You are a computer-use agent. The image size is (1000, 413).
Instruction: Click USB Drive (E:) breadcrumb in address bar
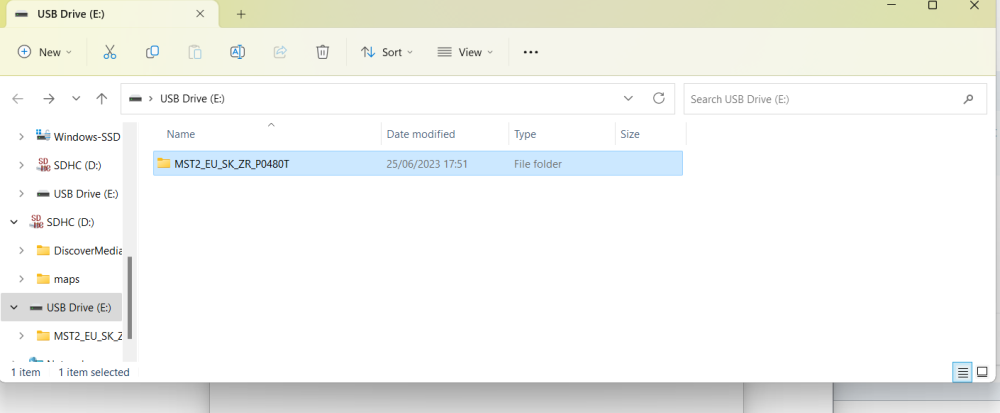tap(192, 99)
